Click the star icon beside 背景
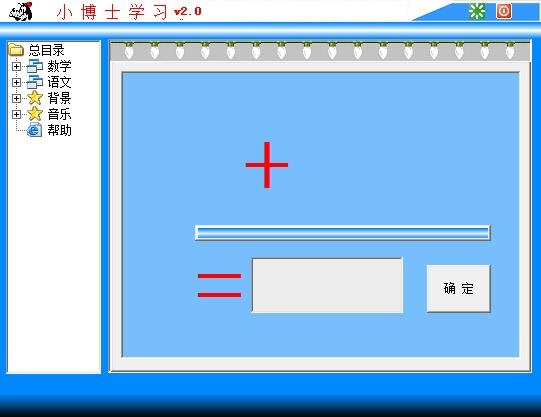Viewport: 541px width, 417px height. (x=35, y=98)
